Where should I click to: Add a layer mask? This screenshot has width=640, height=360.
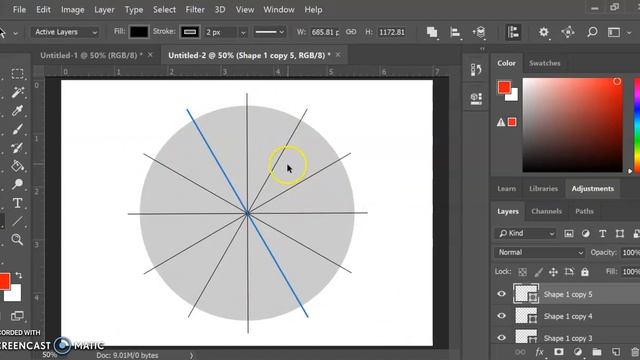(x=559, y=352)
